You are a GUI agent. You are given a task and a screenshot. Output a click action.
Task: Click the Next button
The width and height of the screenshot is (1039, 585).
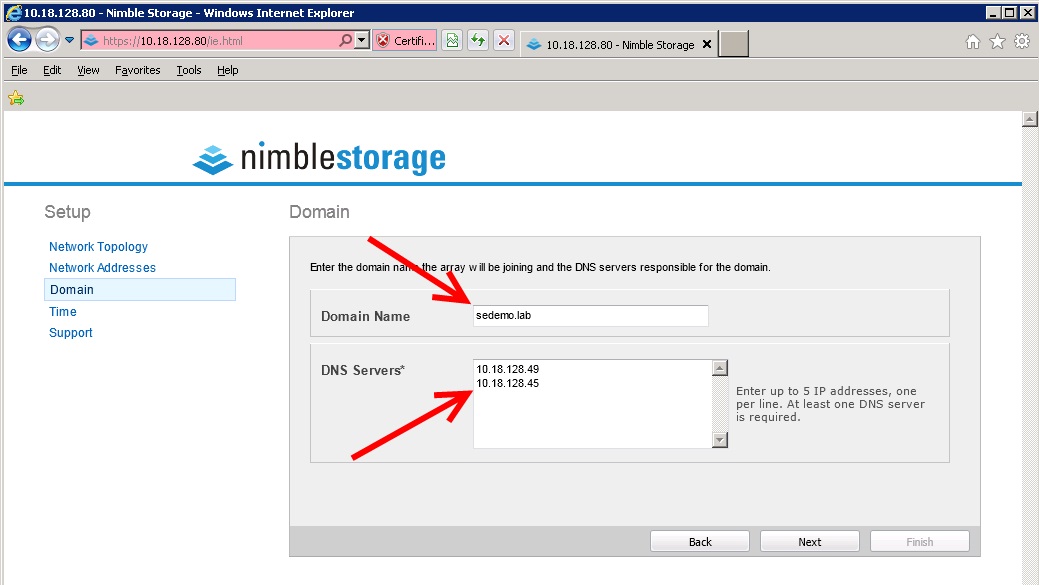(x=810, y=541)
